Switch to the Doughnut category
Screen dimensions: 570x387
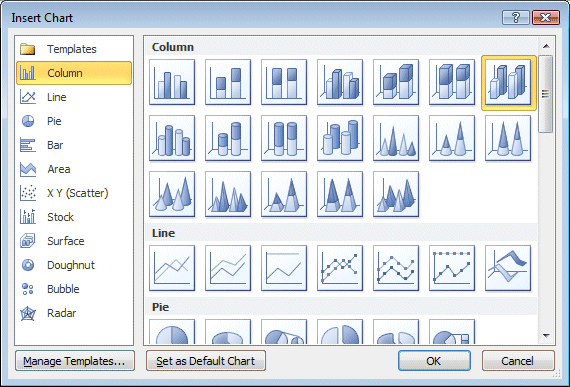[74, 265]
